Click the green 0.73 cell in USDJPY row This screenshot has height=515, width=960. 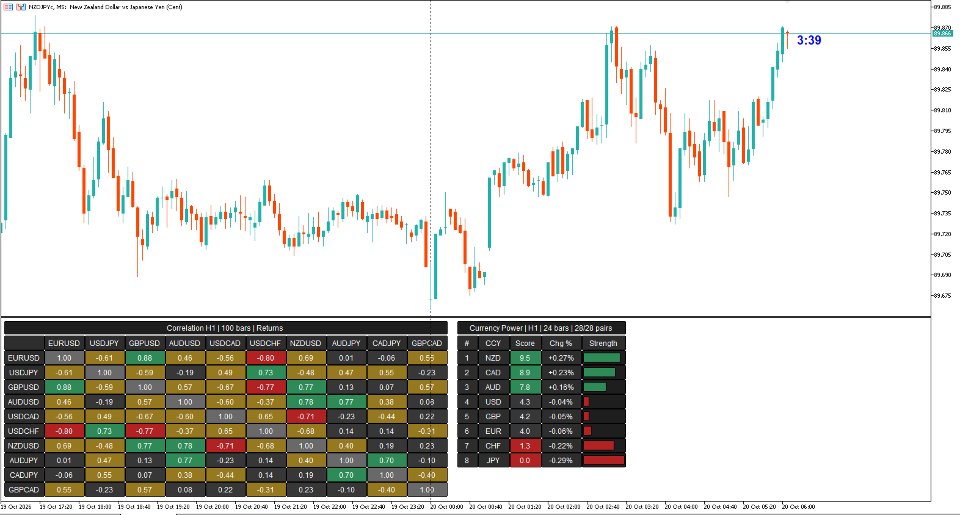pyautogui.click(x=265, y=372)
